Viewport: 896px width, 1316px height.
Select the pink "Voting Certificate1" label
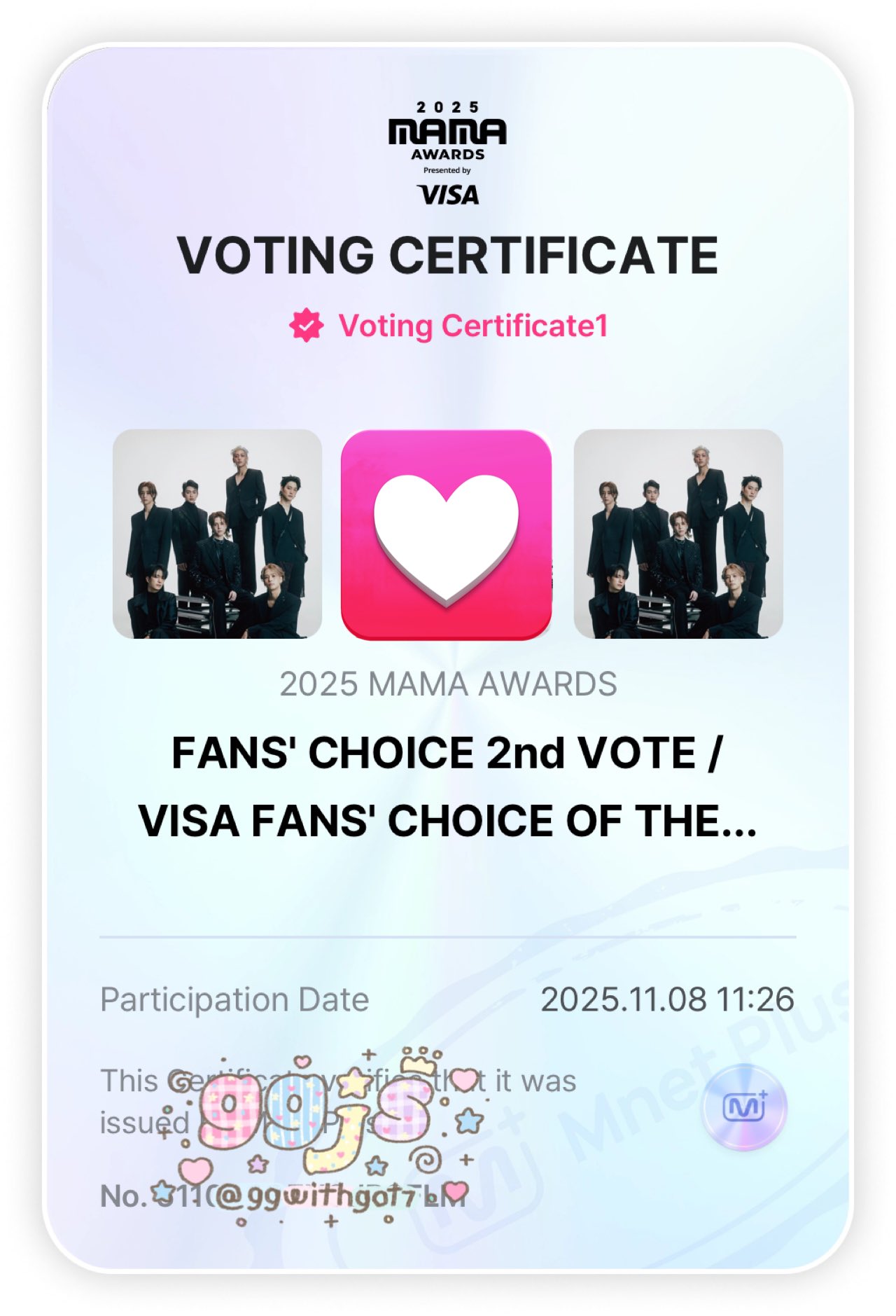(x=473, y=326)
